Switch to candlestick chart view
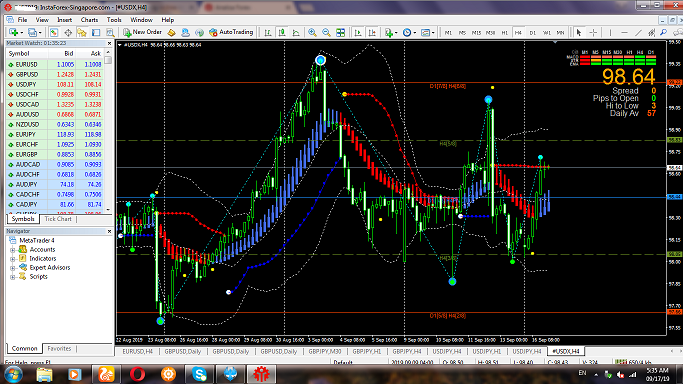The image size is (683, 384). point(282,32)
